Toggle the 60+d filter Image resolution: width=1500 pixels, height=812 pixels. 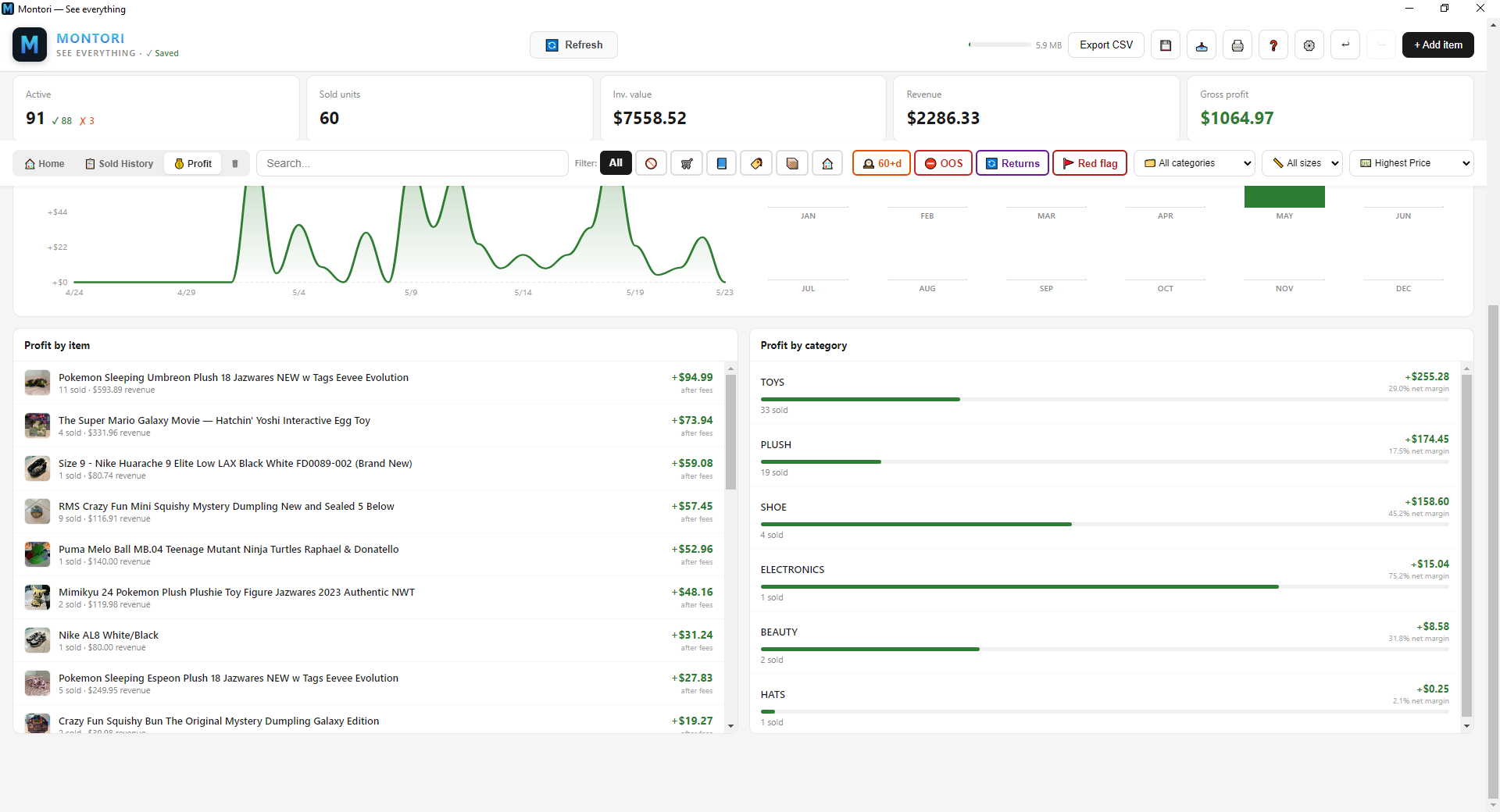(x=881, y=163)
